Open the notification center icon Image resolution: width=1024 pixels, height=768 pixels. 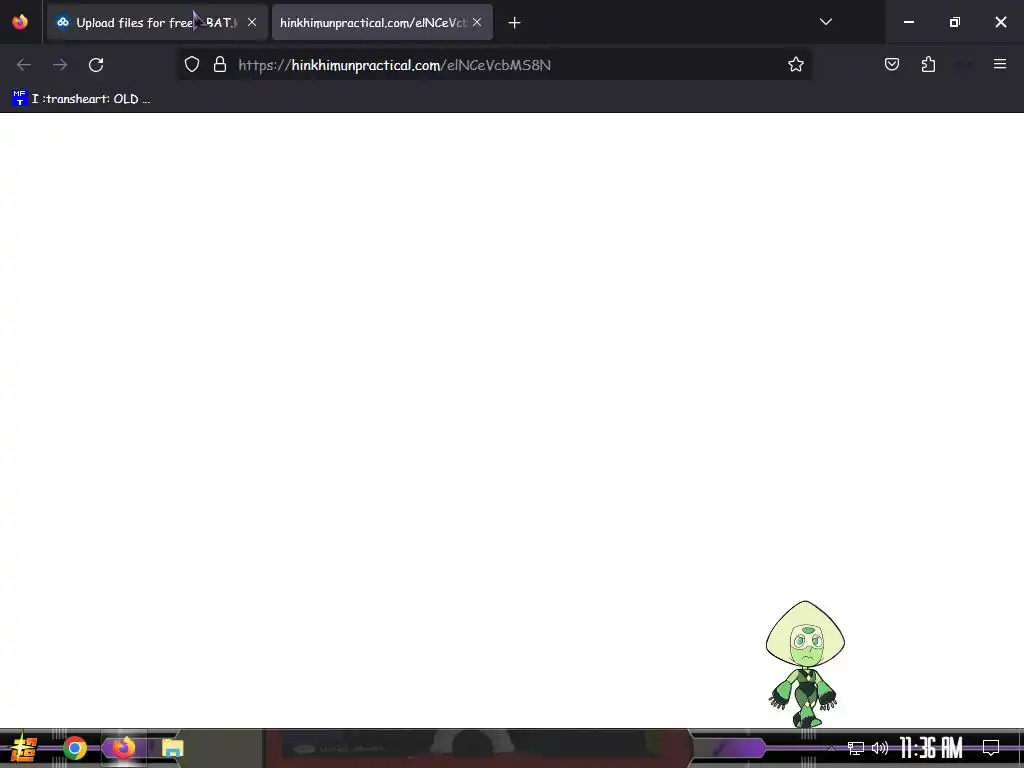pos(991,748)
